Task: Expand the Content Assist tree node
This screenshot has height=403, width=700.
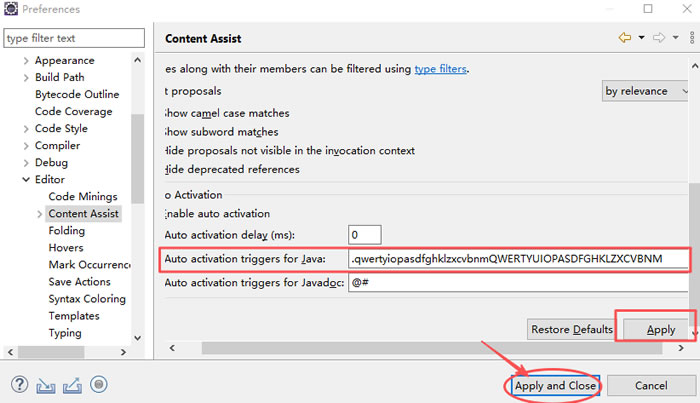Action: [x=40, y=214]
